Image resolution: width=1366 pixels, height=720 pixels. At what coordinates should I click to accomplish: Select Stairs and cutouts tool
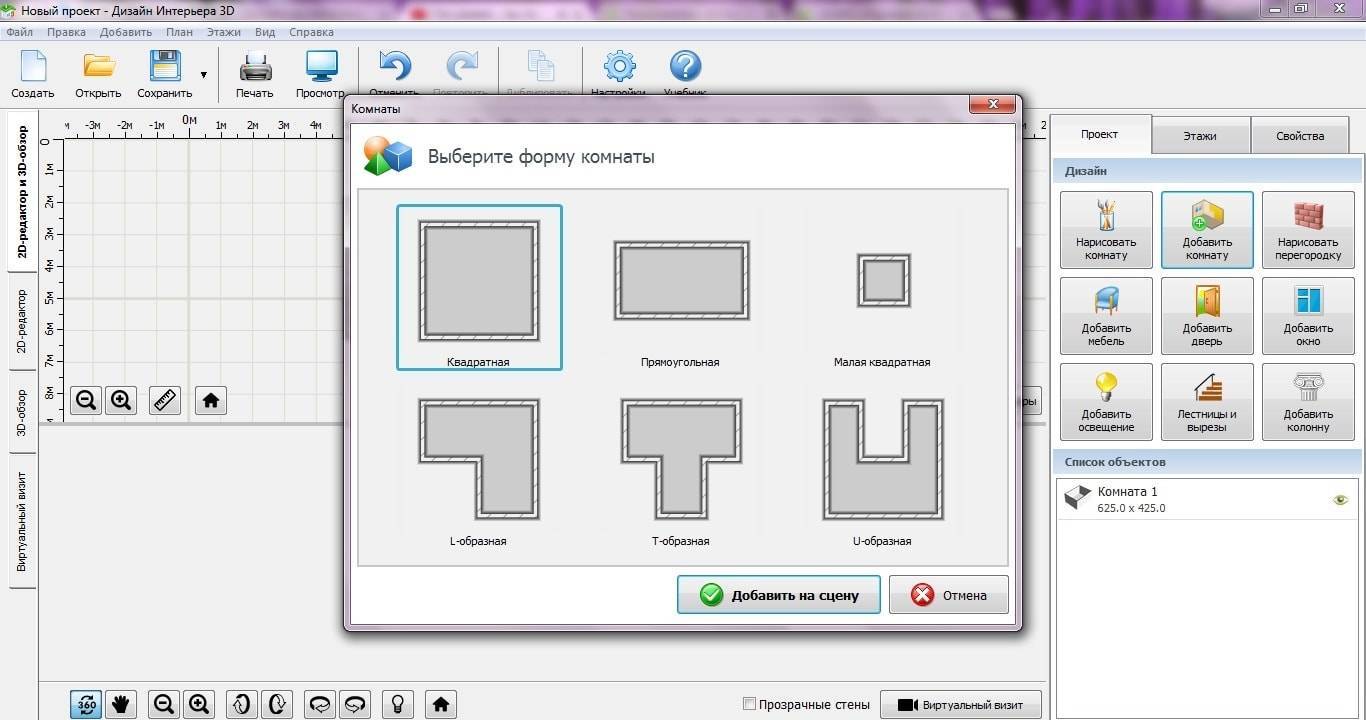(1207, 402)
